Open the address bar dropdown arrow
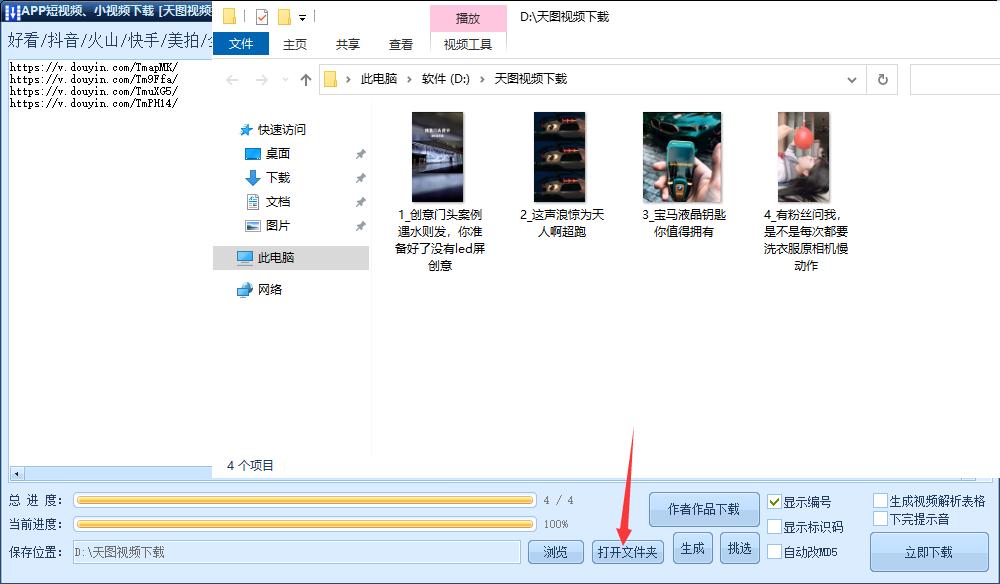 tap(851, 79)
